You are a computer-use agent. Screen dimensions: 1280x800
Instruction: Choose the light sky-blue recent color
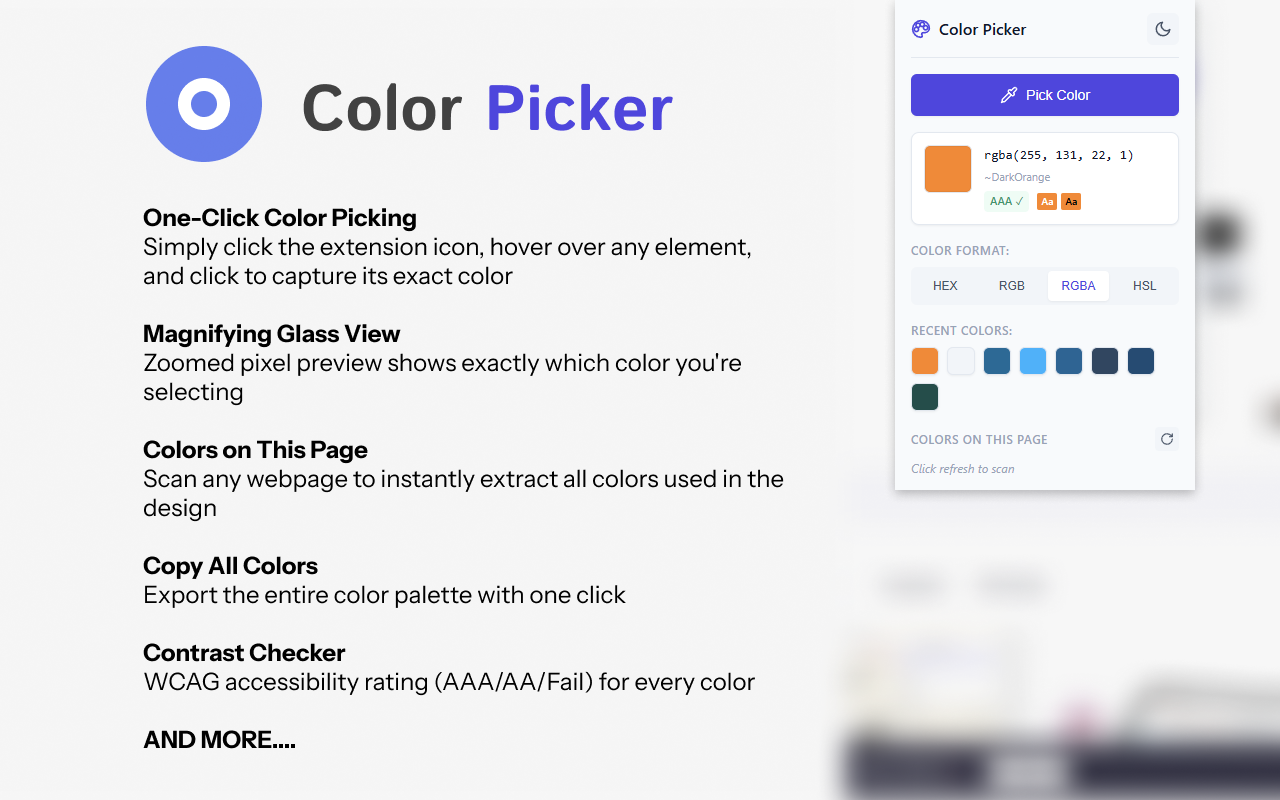click(1032, 361)
